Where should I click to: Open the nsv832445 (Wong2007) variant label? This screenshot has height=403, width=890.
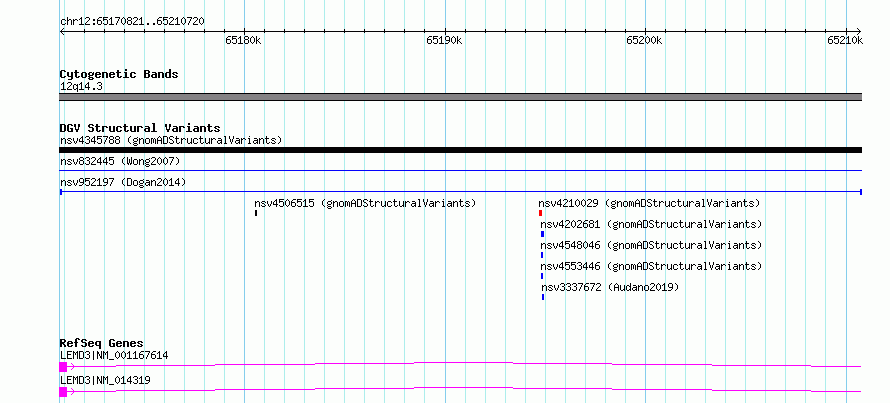click(120, 162)
